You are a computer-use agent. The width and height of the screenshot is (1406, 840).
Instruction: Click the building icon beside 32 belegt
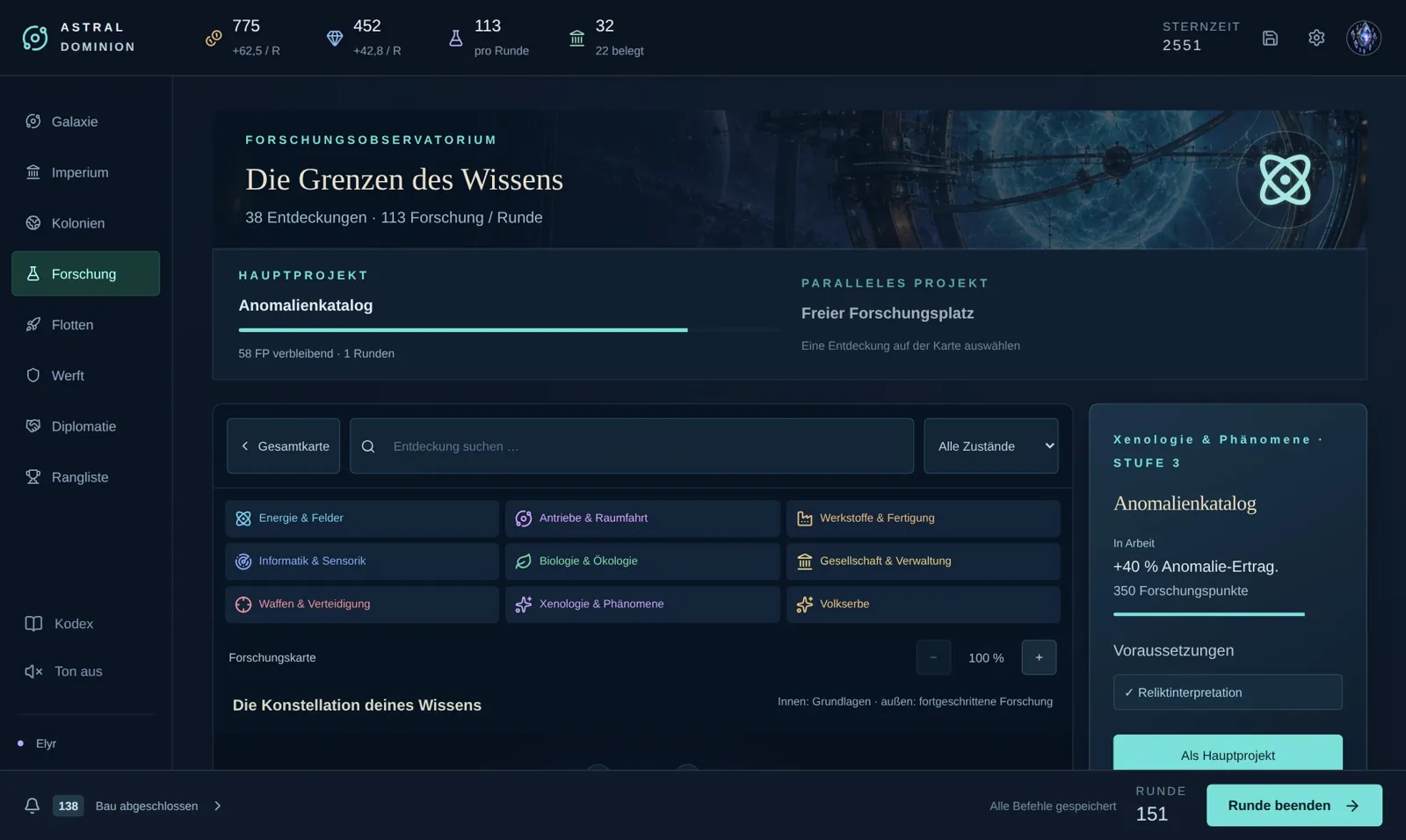(x=576, y=38)
